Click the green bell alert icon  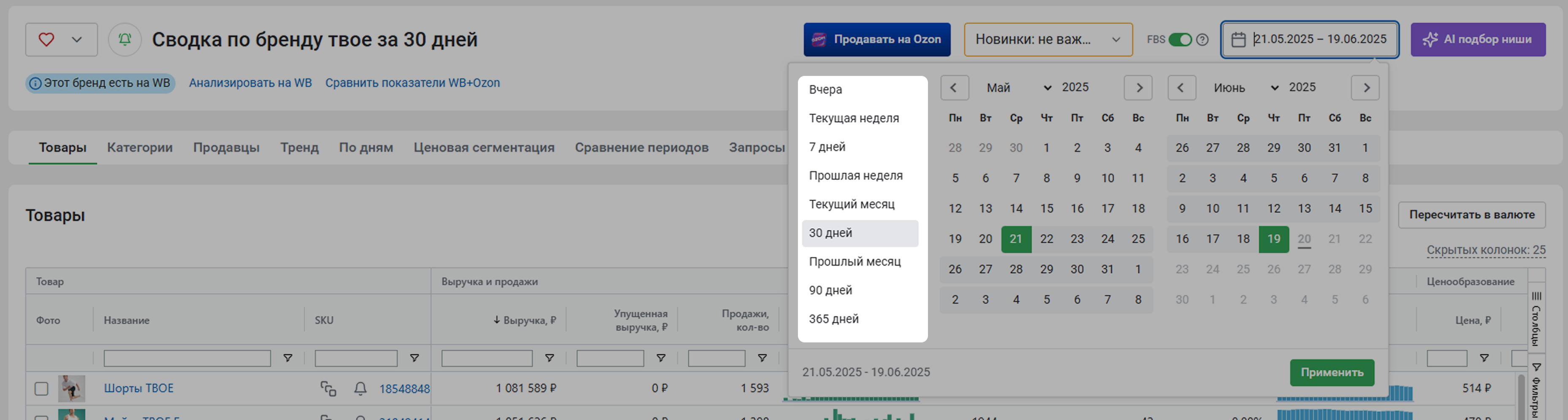tap(125, 40)
